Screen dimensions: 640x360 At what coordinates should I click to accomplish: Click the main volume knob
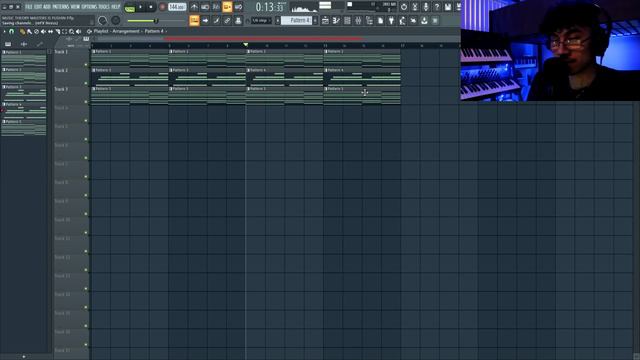click(x=102, y=20)
